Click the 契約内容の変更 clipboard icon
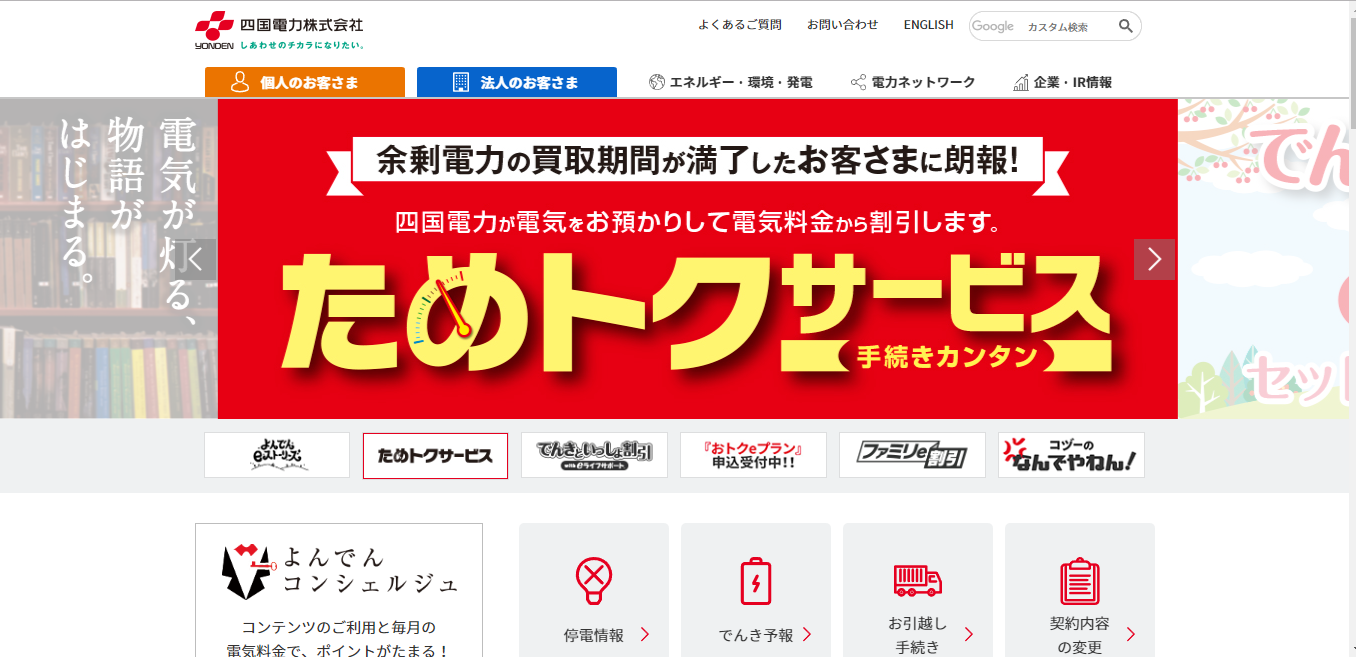Viewport: 1356px width, 657px height. 1080,581
